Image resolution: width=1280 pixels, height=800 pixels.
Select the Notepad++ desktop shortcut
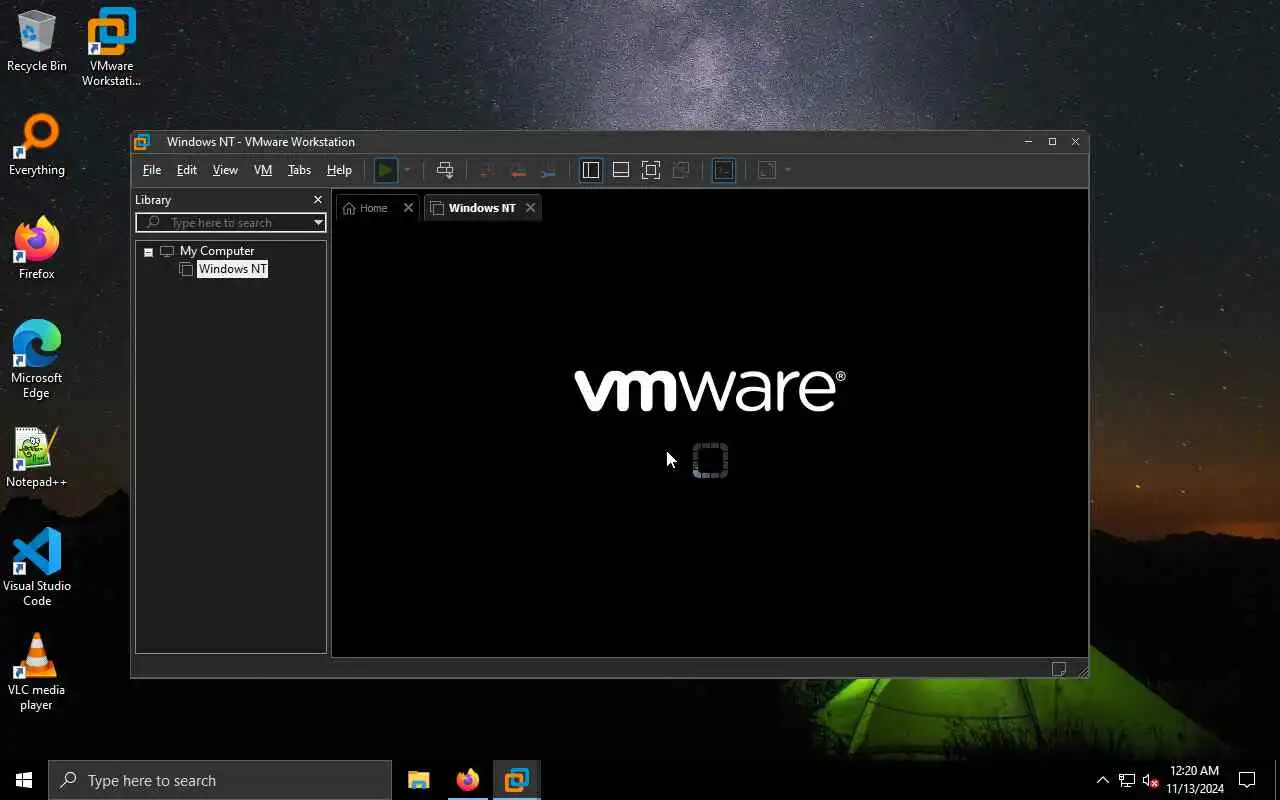coord(37,458)
